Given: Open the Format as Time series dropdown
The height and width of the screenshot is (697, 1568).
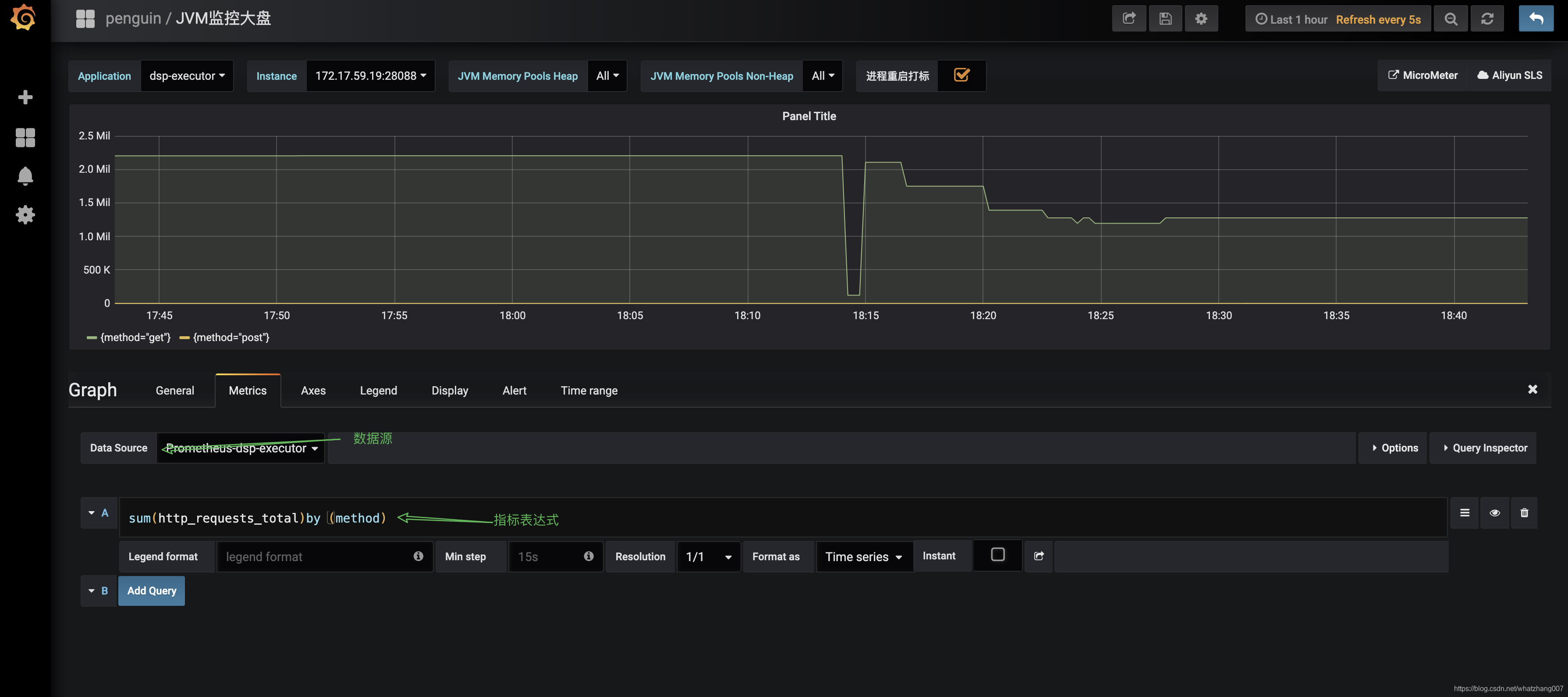Looking at the screenshot, I should [863, 556].
